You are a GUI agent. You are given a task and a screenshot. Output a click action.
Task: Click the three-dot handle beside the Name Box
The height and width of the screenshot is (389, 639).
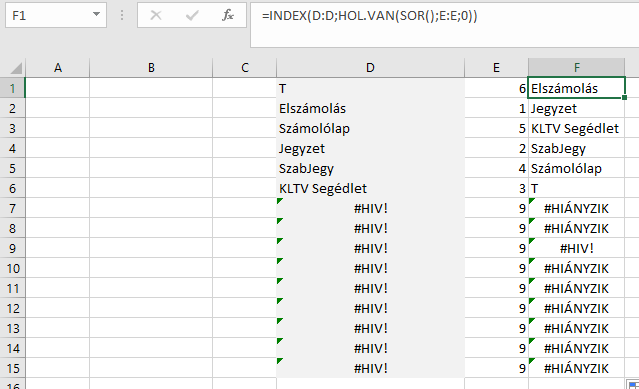point(121,15)
